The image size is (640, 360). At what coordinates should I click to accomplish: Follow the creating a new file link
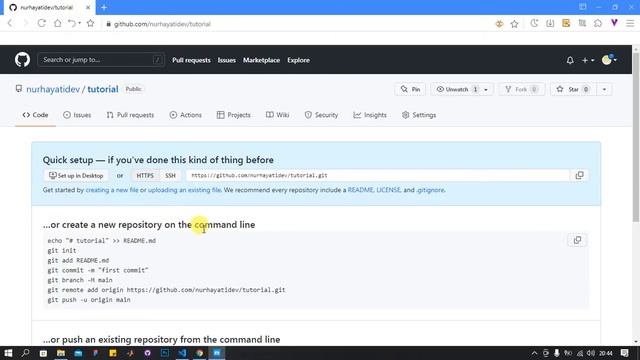(112, 190)
